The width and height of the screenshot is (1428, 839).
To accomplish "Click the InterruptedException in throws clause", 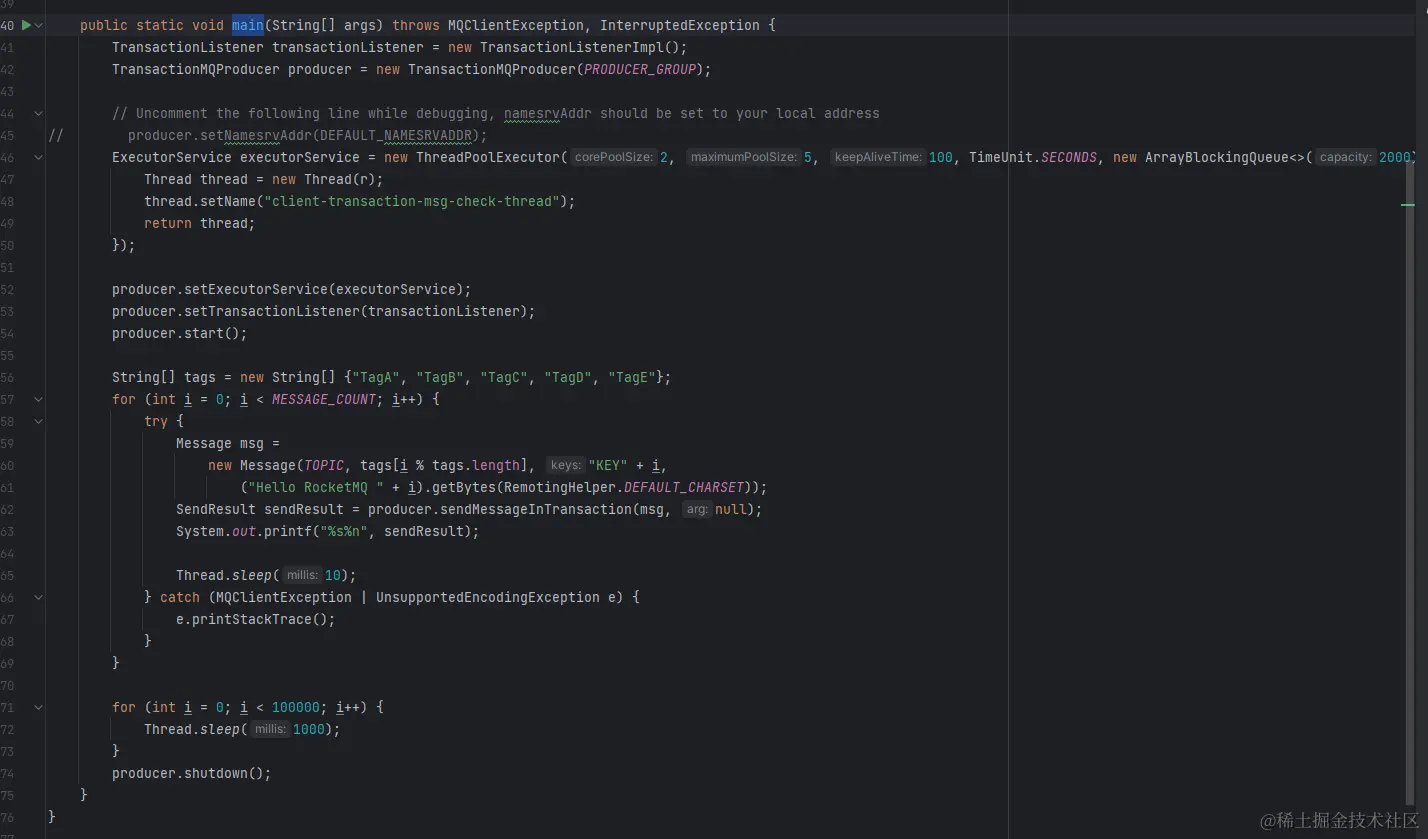I will (x=680, y=25).
